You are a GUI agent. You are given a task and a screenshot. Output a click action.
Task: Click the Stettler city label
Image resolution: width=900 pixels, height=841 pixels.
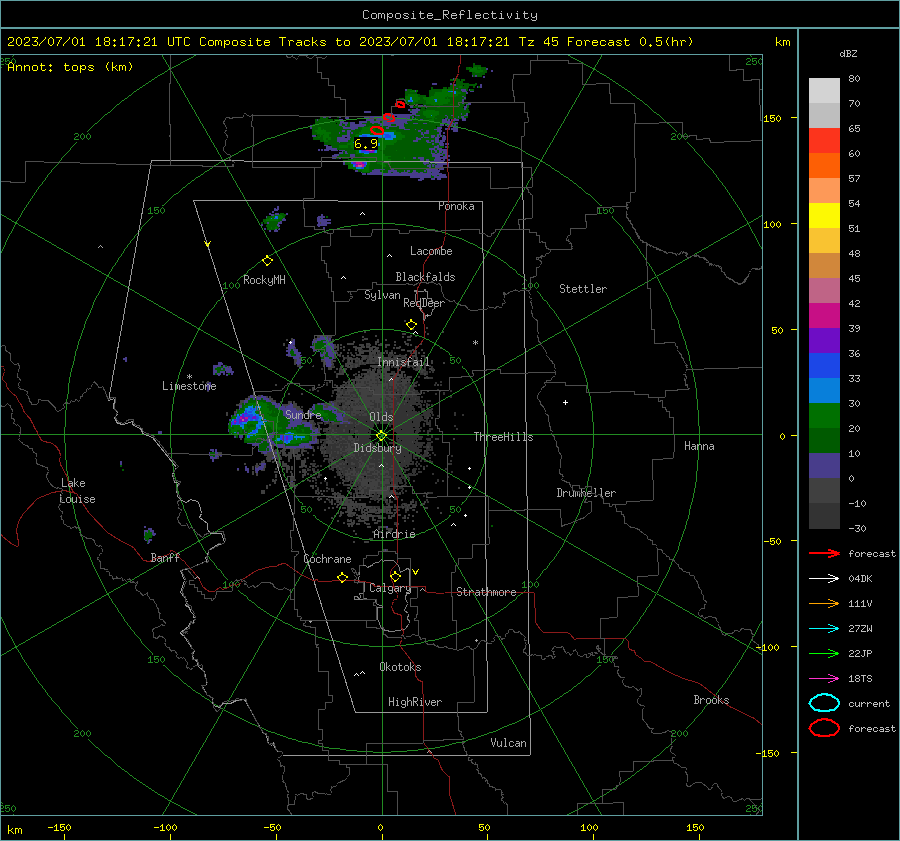(x=583, y=289)
